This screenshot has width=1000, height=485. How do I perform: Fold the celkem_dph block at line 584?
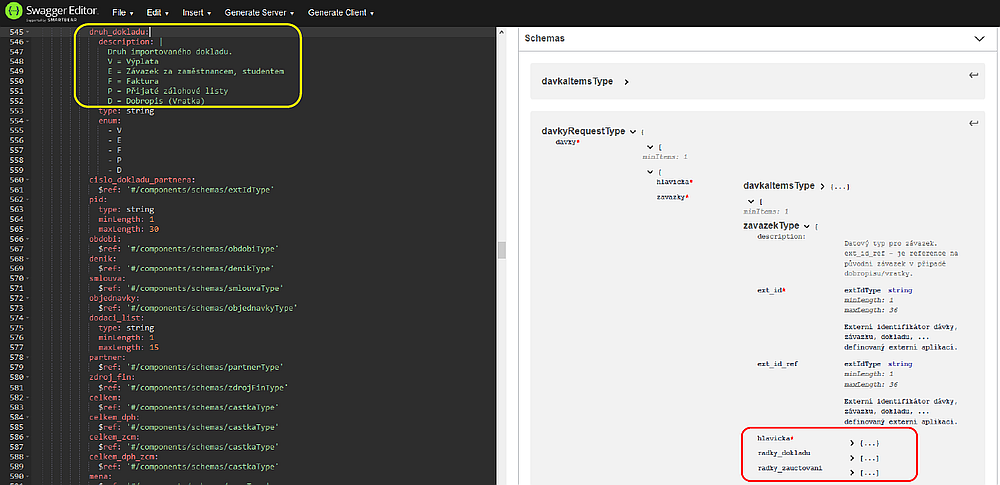[28, 417]
